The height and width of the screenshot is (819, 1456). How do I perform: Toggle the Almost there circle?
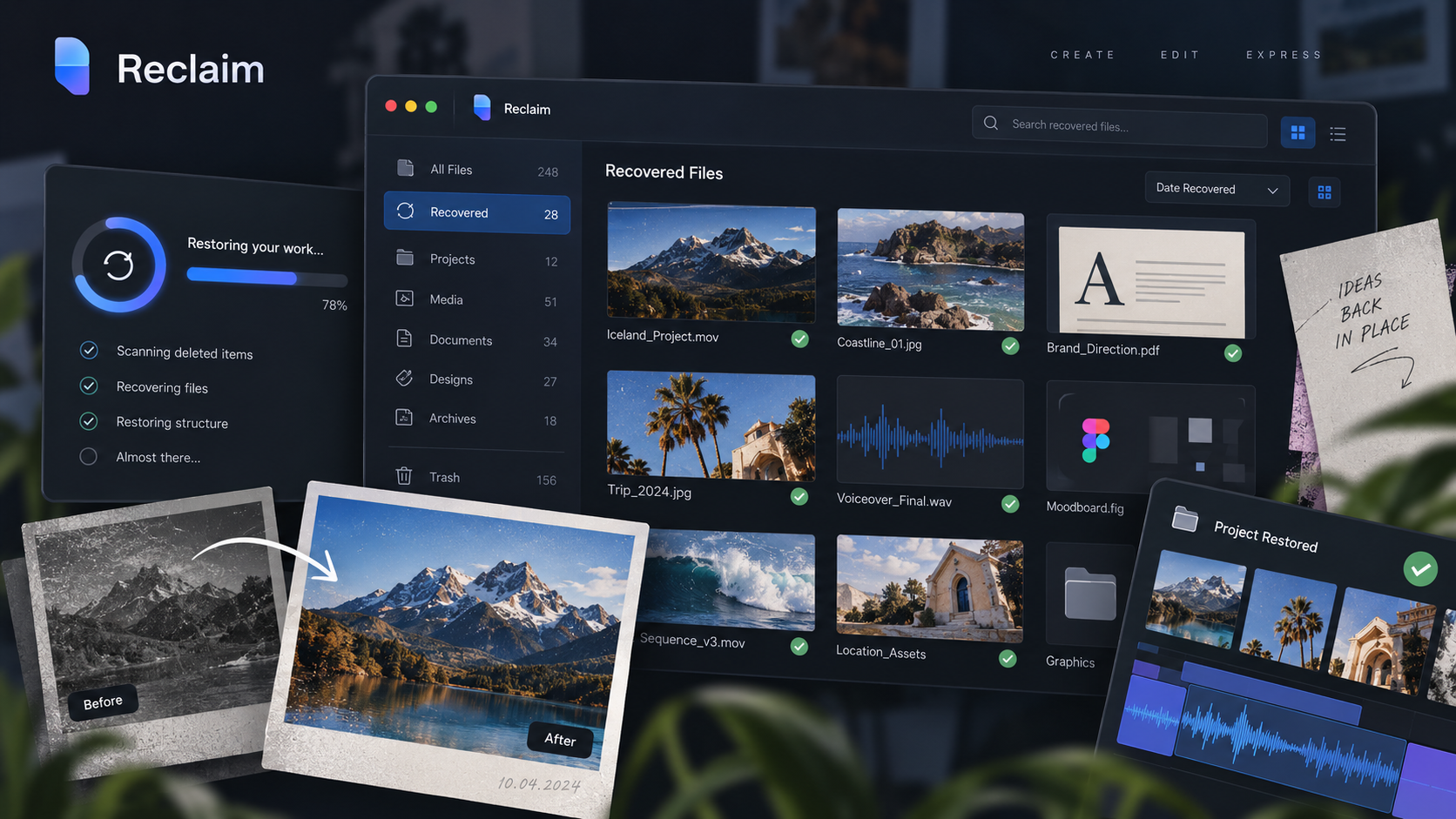coord(89,456)
